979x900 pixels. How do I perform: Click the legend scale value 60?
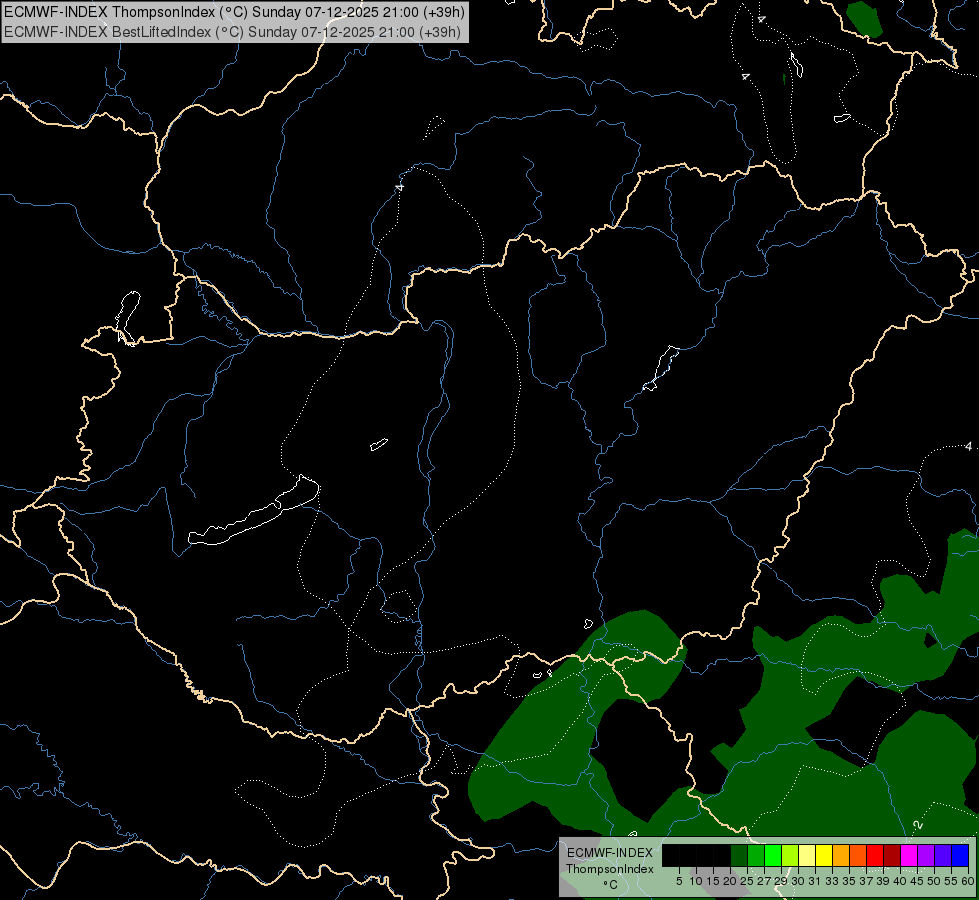[x=968, y=881]
